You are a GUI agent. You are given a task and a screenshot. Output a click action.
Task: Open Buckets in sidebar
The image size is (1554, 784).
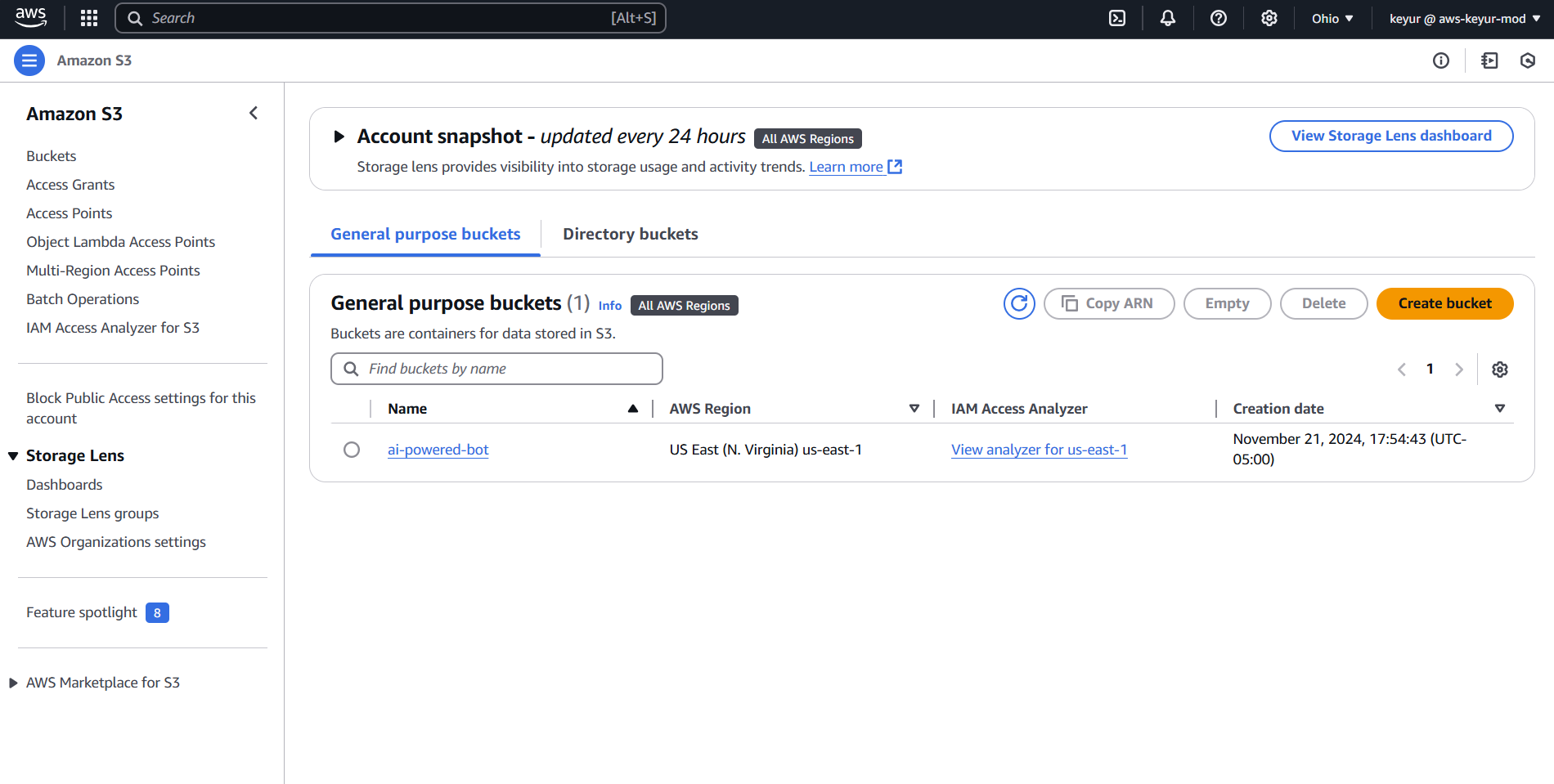[x=52, y=156]
